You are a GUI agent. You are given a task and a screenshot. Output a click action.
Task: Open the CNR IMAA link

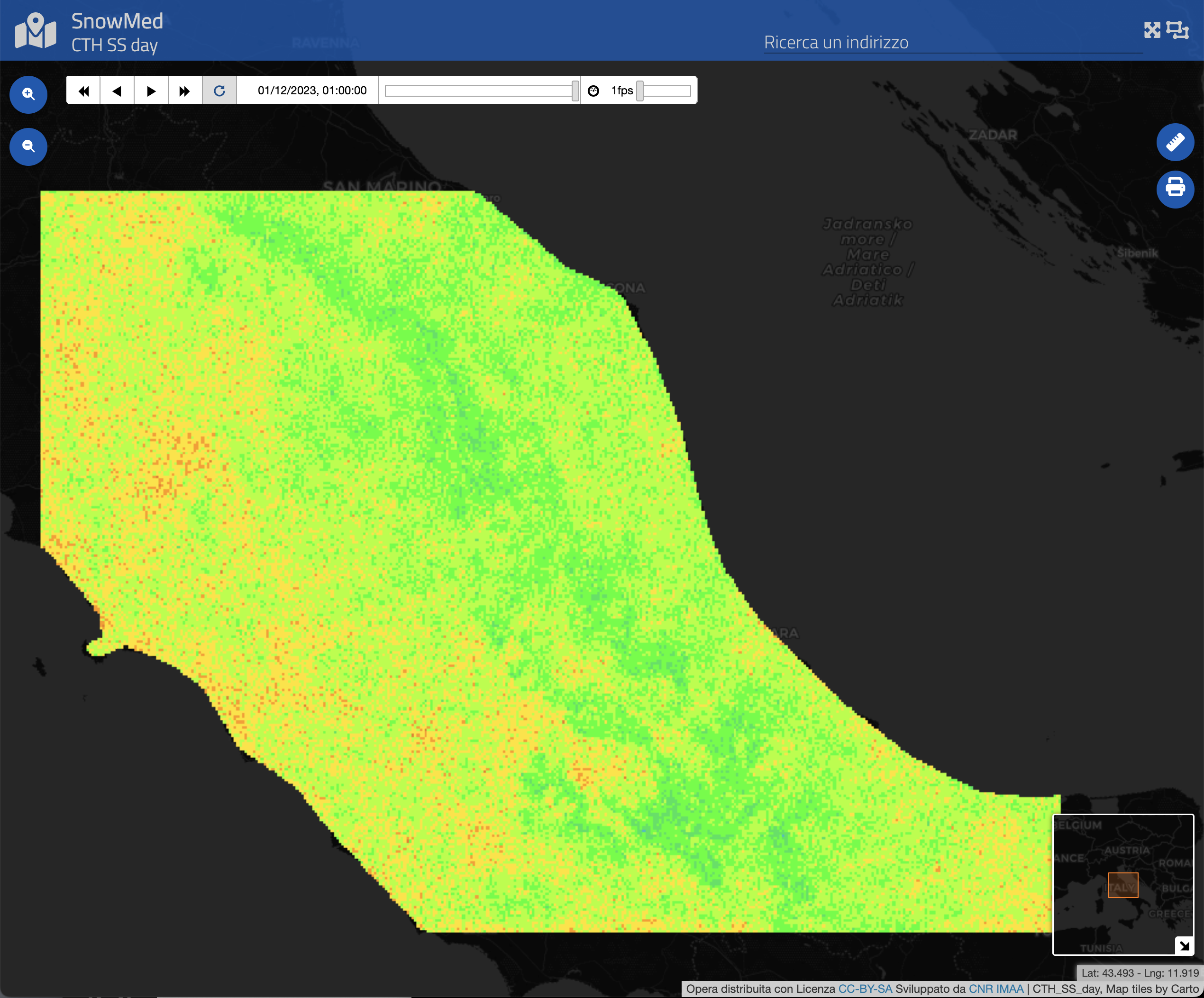pos(996,989)
